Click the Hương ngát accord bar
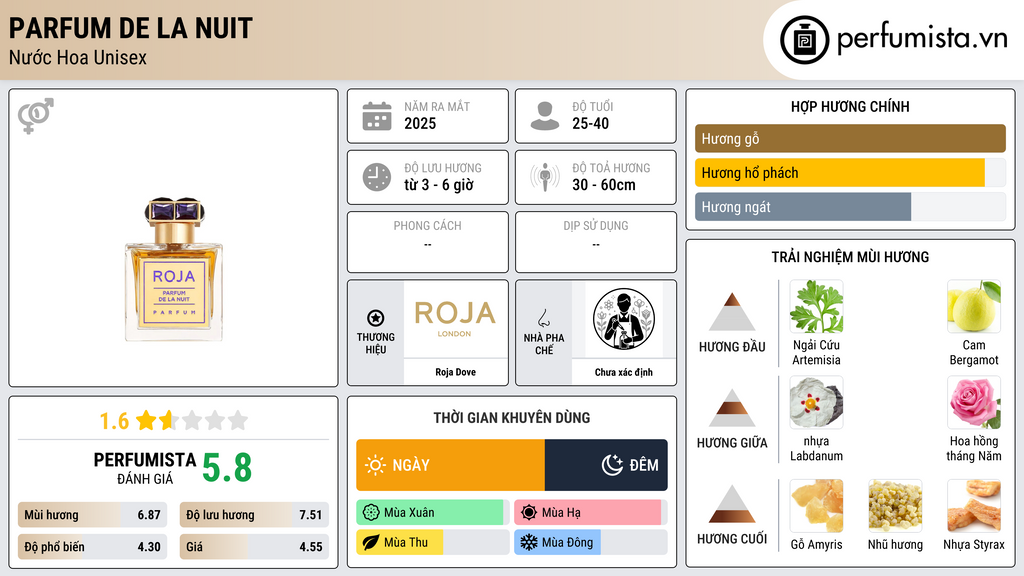This screenshot has height=576, width=1024. pos(850,207)
